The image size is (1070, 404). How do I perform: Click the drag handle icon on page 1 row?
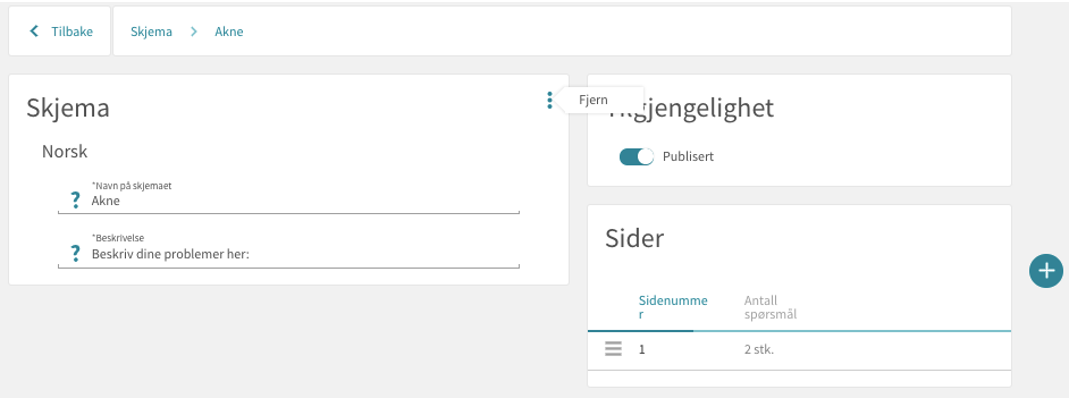point(613,349)
